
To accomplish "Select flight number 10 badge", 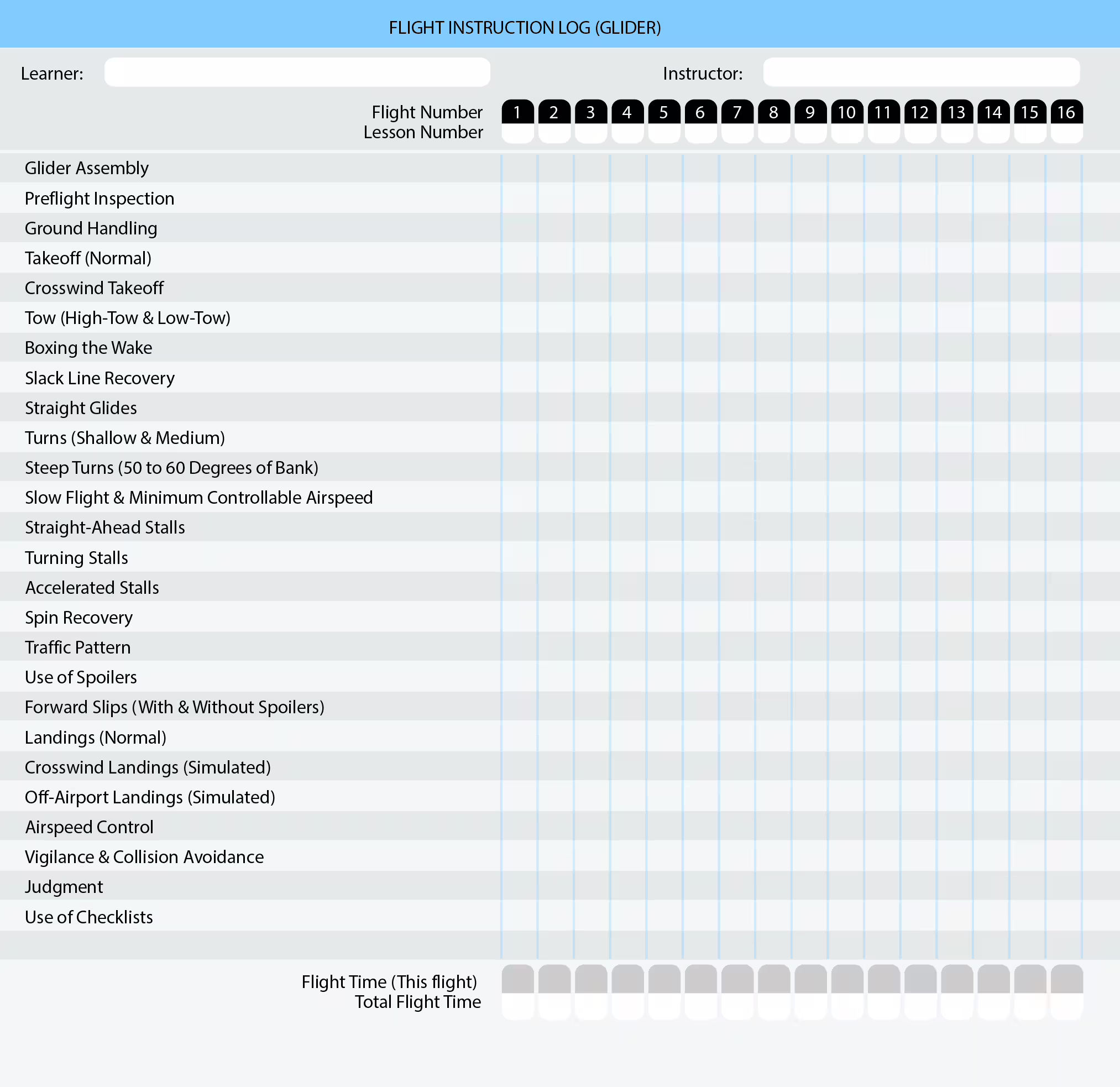I will [x=847, y=112].
